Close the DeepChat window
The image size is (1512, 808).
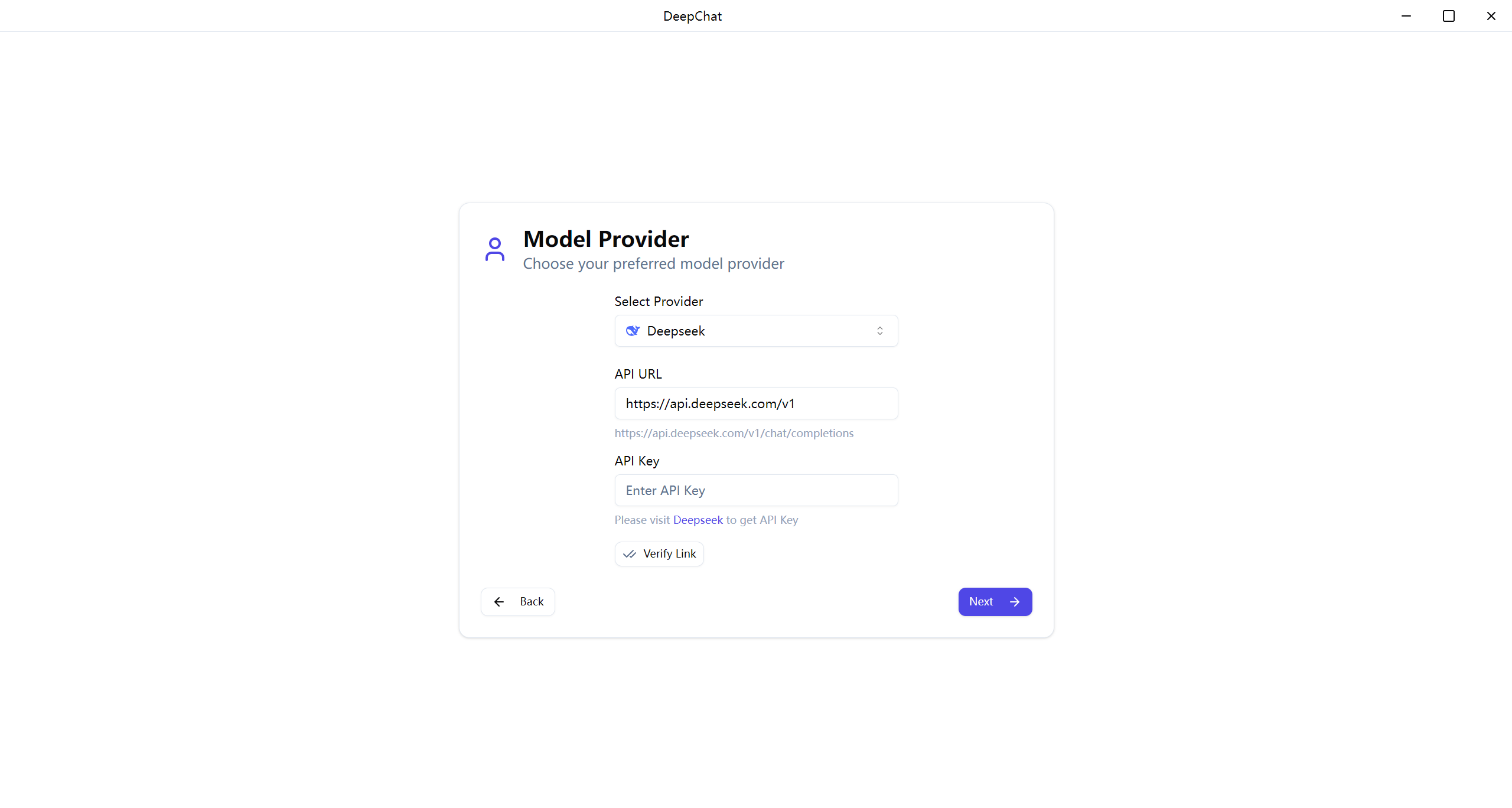pyautogui.click(x=1491, y=16)
